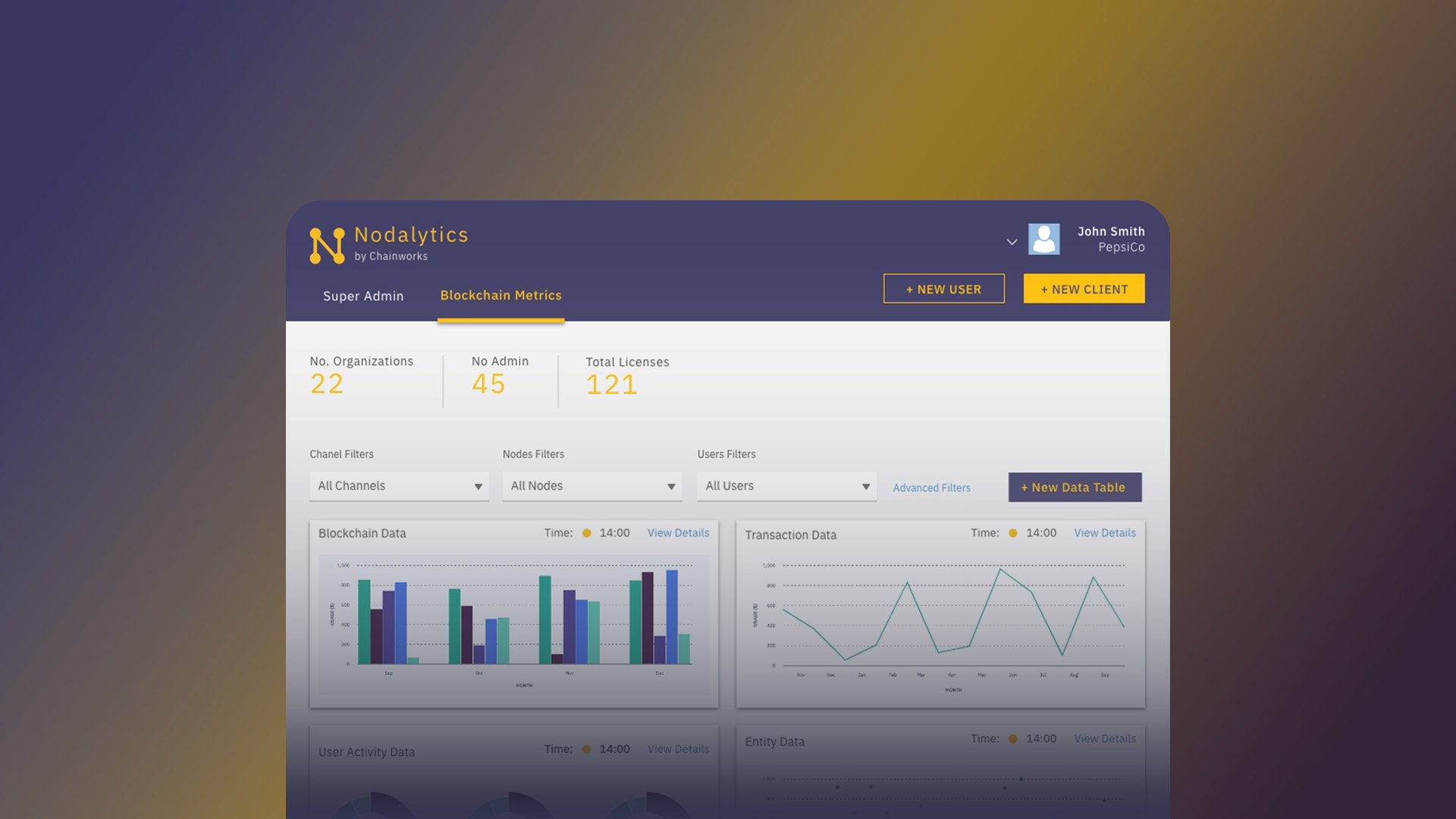The width and height of the screenshot is (1456, 819).
Task: Open the Advanced Filters link
Action: 932,488
